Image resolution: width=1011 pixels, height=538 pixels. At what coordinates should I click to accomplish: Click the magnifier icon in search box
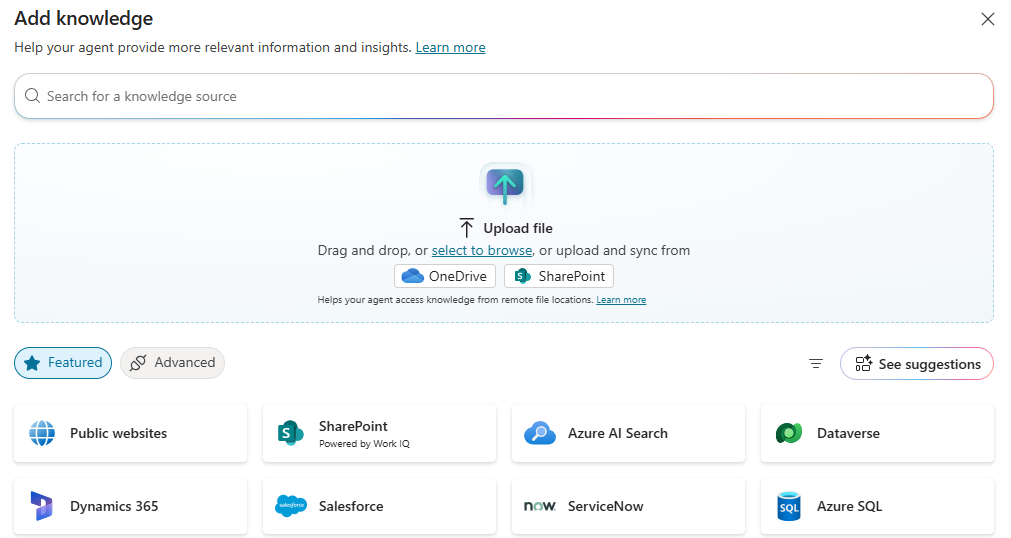click(32, 96)
